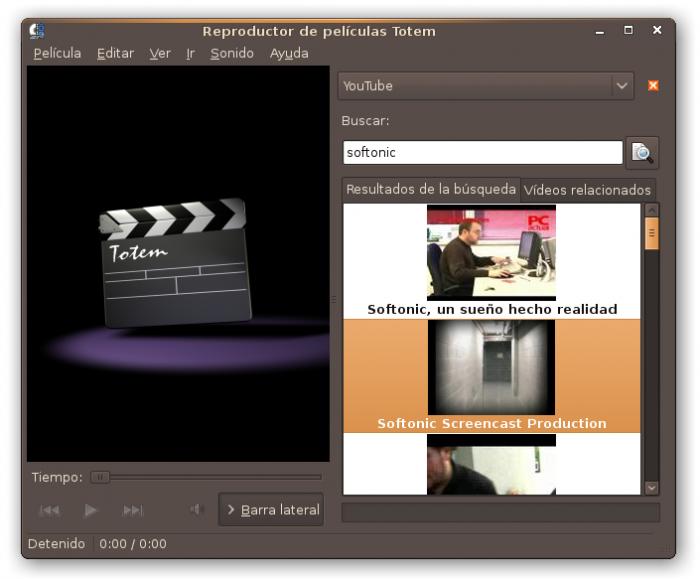Select Resultados de la búsqueda tab
This screenshot has height=579, width=700.
[x=431, y=189]
